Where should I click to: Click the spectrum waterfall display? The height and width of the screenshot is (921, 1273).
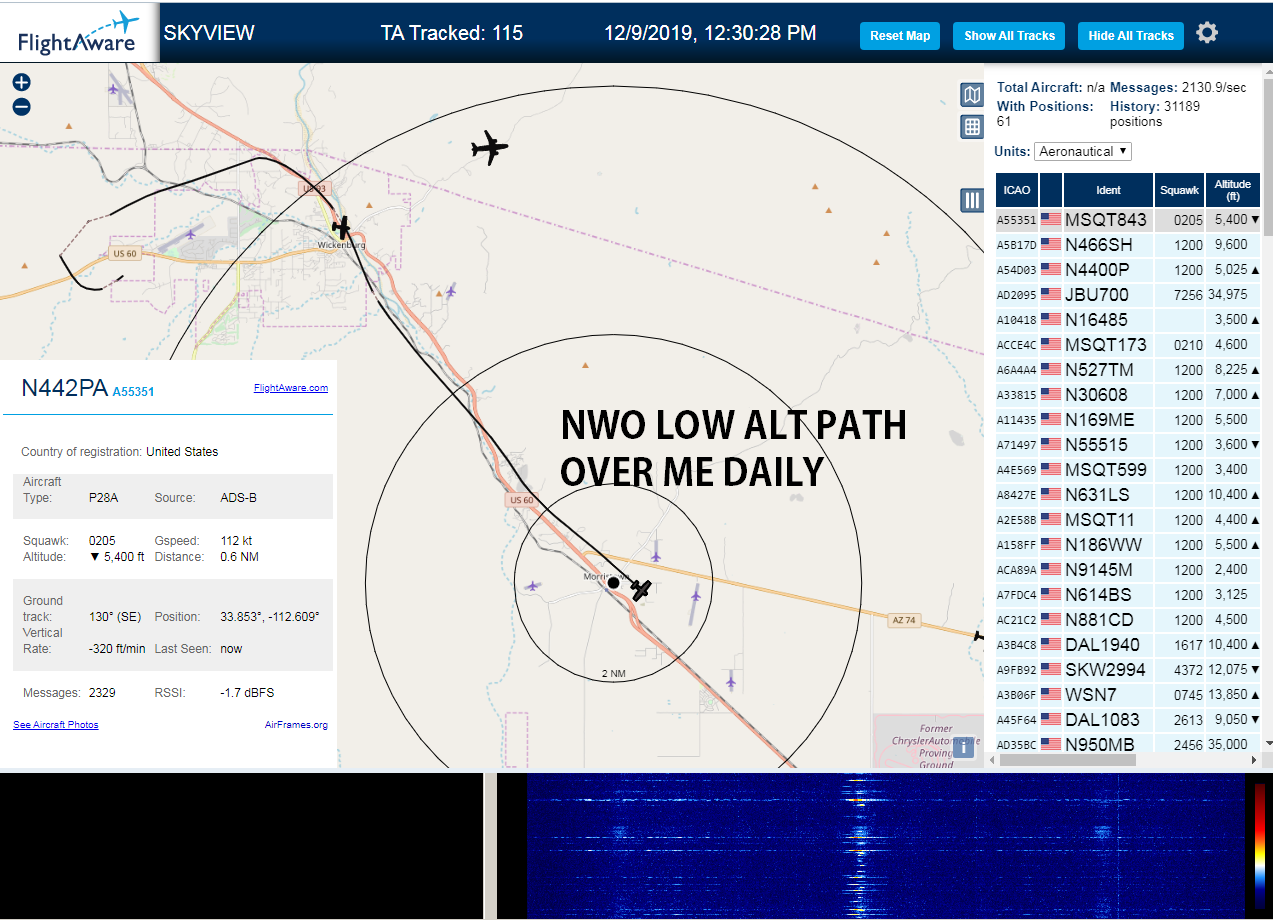[885, 845]
